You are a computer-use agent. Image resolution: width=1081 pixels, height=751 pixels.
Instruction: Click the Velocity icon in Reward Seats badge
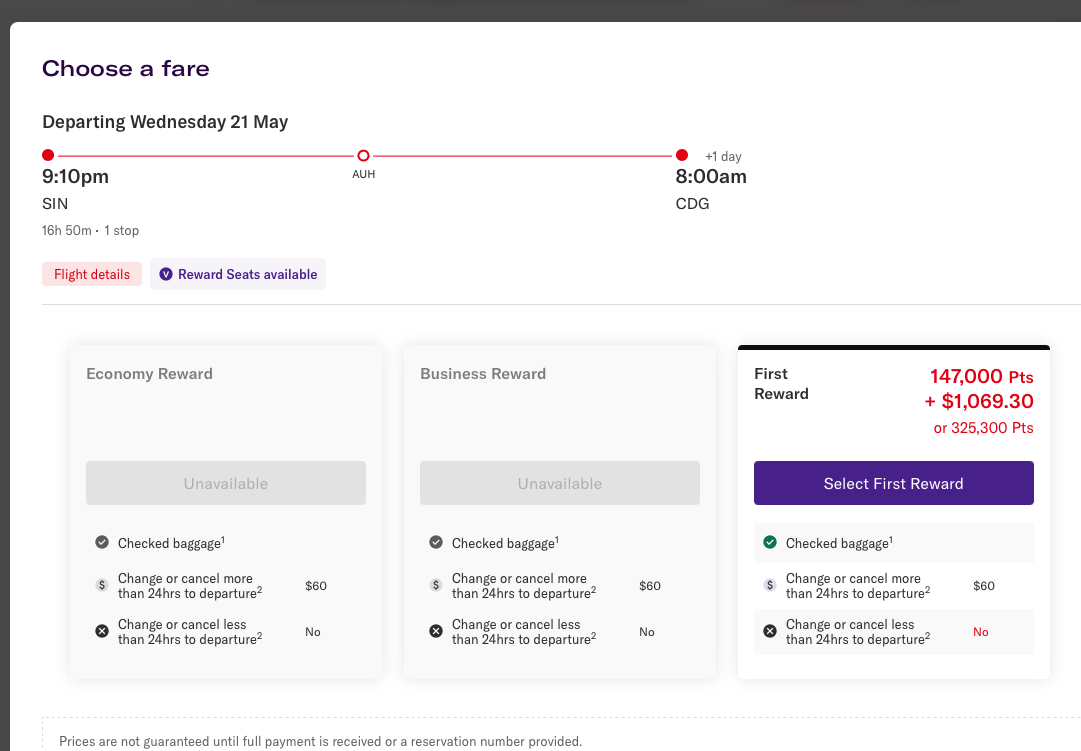(x=165, y=274)
